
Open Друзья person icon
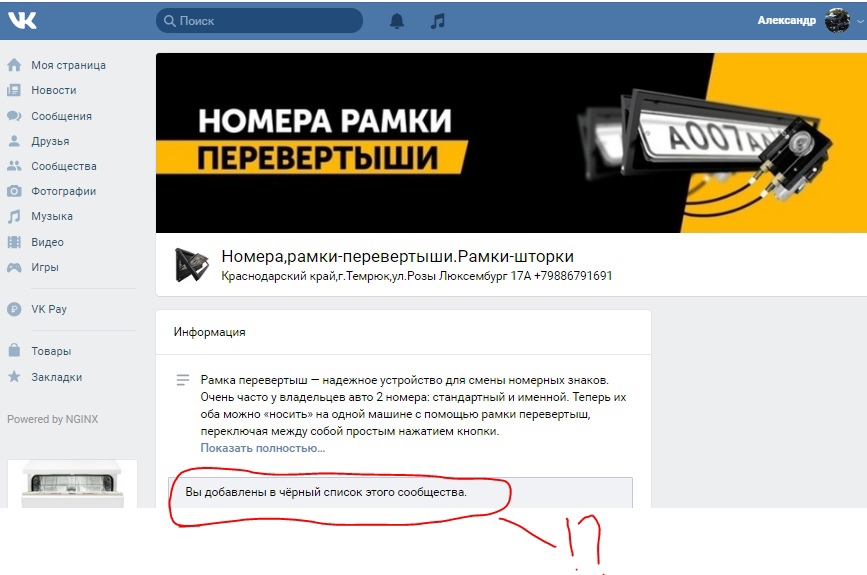(x=14, y=141)
